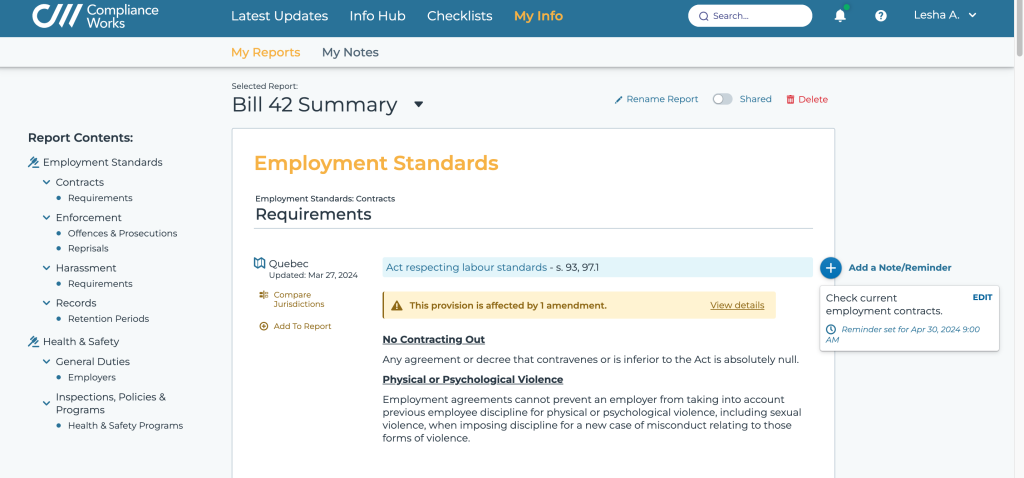
Task: Switch to the My Notes tab
Action: pyautogui.click(x=350, y=52)
